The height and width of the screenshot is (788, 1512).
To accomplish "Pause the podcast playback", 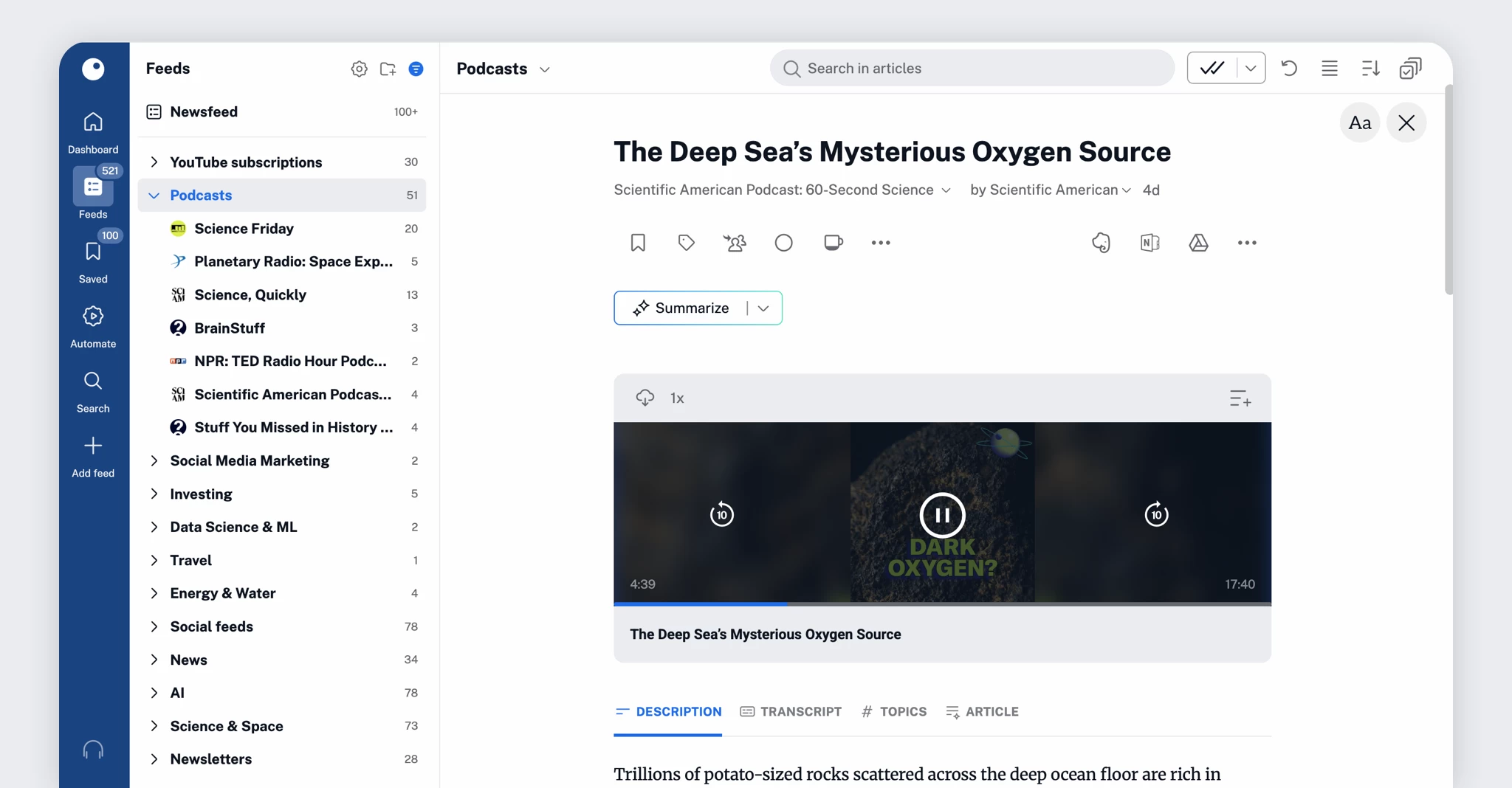I will tap(942, 515).
